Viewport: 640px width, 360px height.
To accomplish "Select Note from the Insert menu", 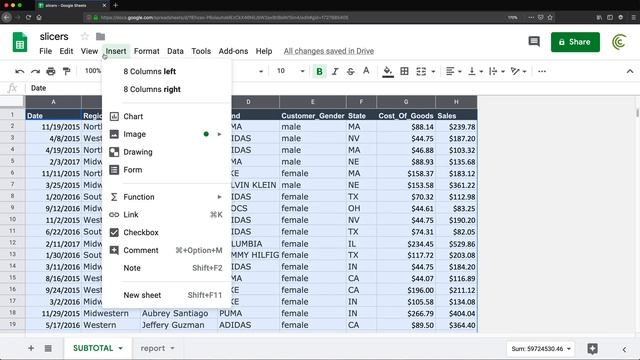I will 167,268.
